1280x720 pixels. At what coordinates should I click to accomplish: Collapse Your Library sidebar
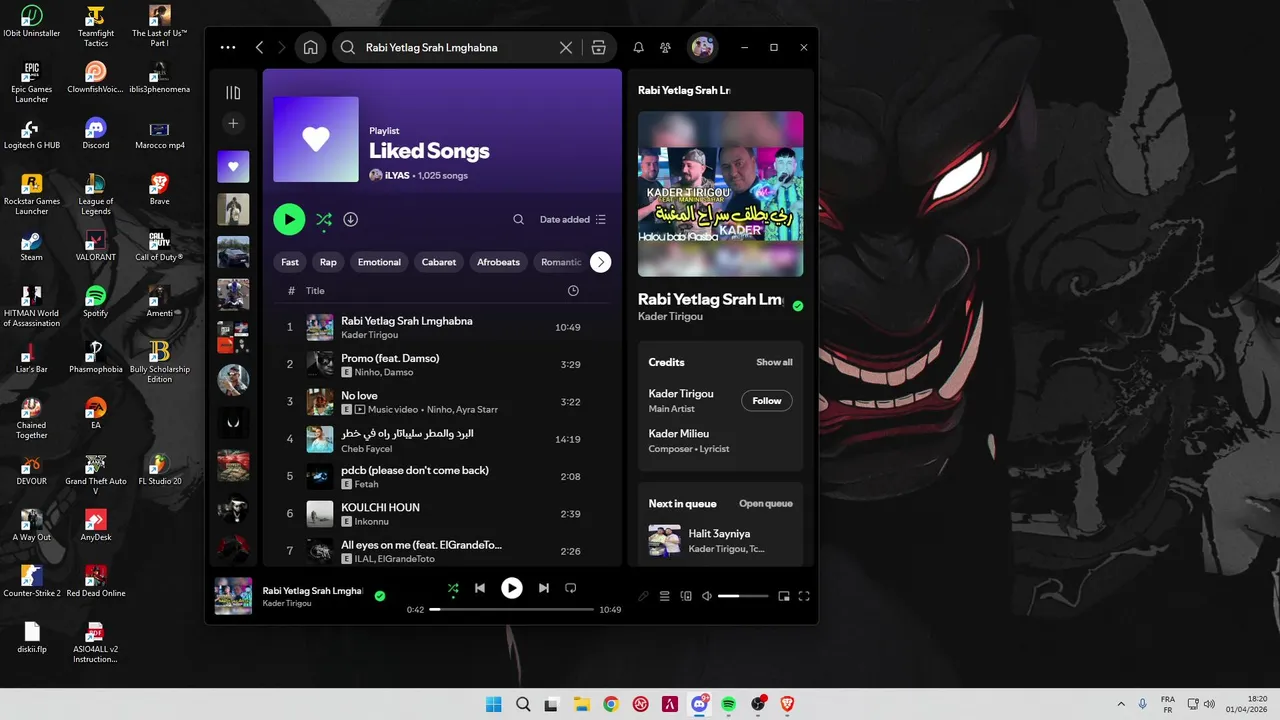[x=233, y=93]
